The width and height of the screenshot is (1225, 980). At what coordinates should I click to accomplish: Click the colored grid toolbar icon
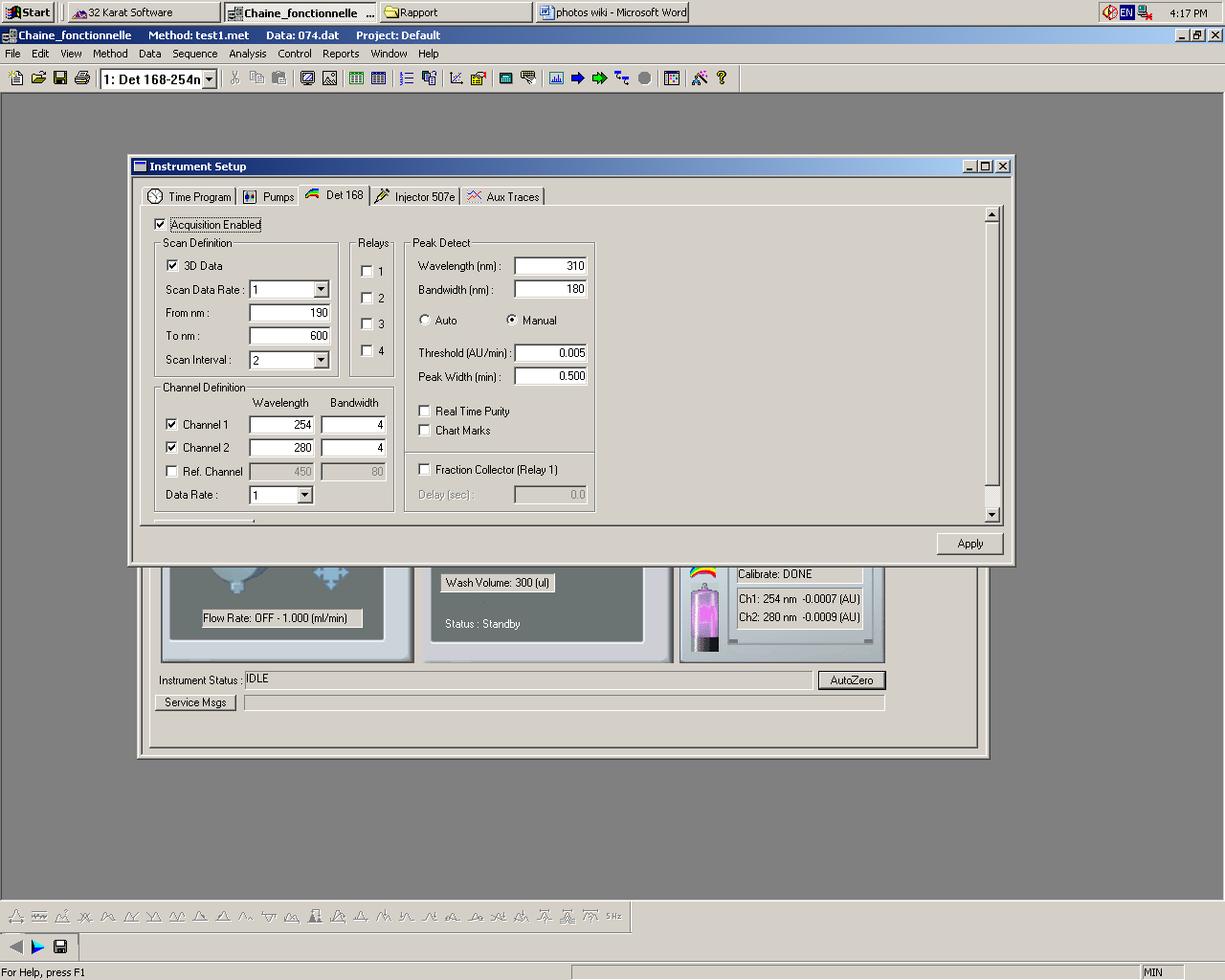coord(672,78)
